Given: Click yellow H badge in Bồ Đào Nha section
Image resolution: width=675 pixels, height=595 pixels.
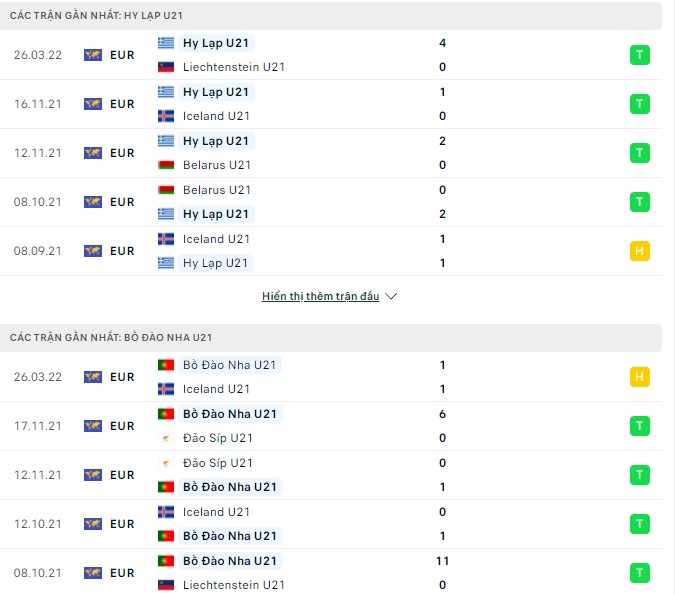Looking at the screenshot, I should coord(640,377).
